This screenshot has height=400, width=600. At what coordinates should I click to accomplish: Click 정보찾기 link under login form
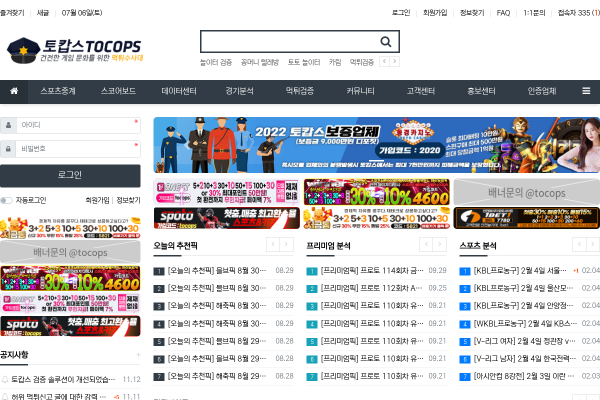pyautogui.click(x=128, y=200)
